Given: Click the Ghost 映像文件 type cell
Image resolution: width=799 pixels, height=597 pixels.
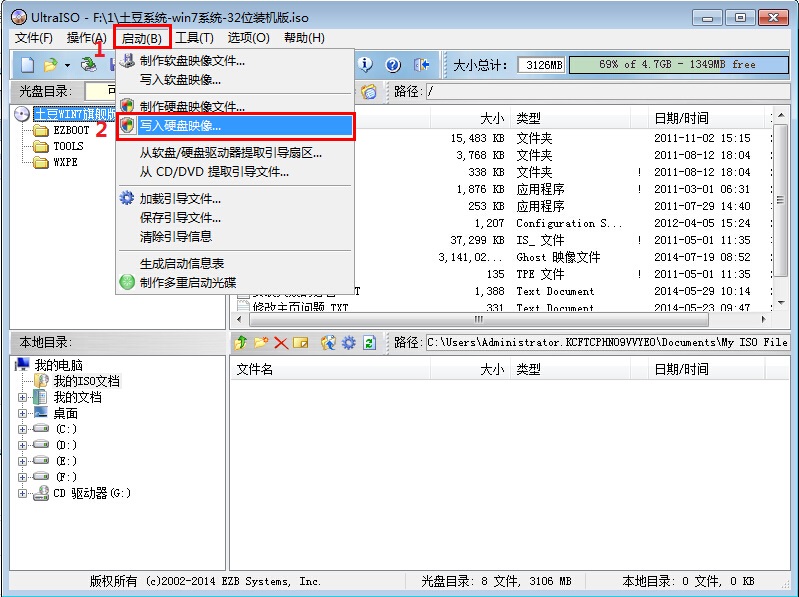Looking at the screenshot, I should tap(558, 257).
